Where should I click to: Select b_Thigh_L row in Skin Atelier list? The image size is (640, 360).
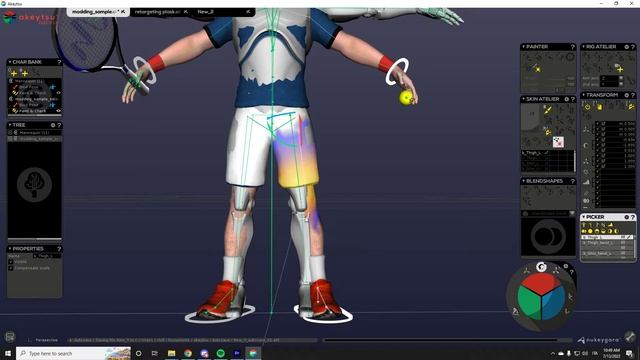coord(547,153)
